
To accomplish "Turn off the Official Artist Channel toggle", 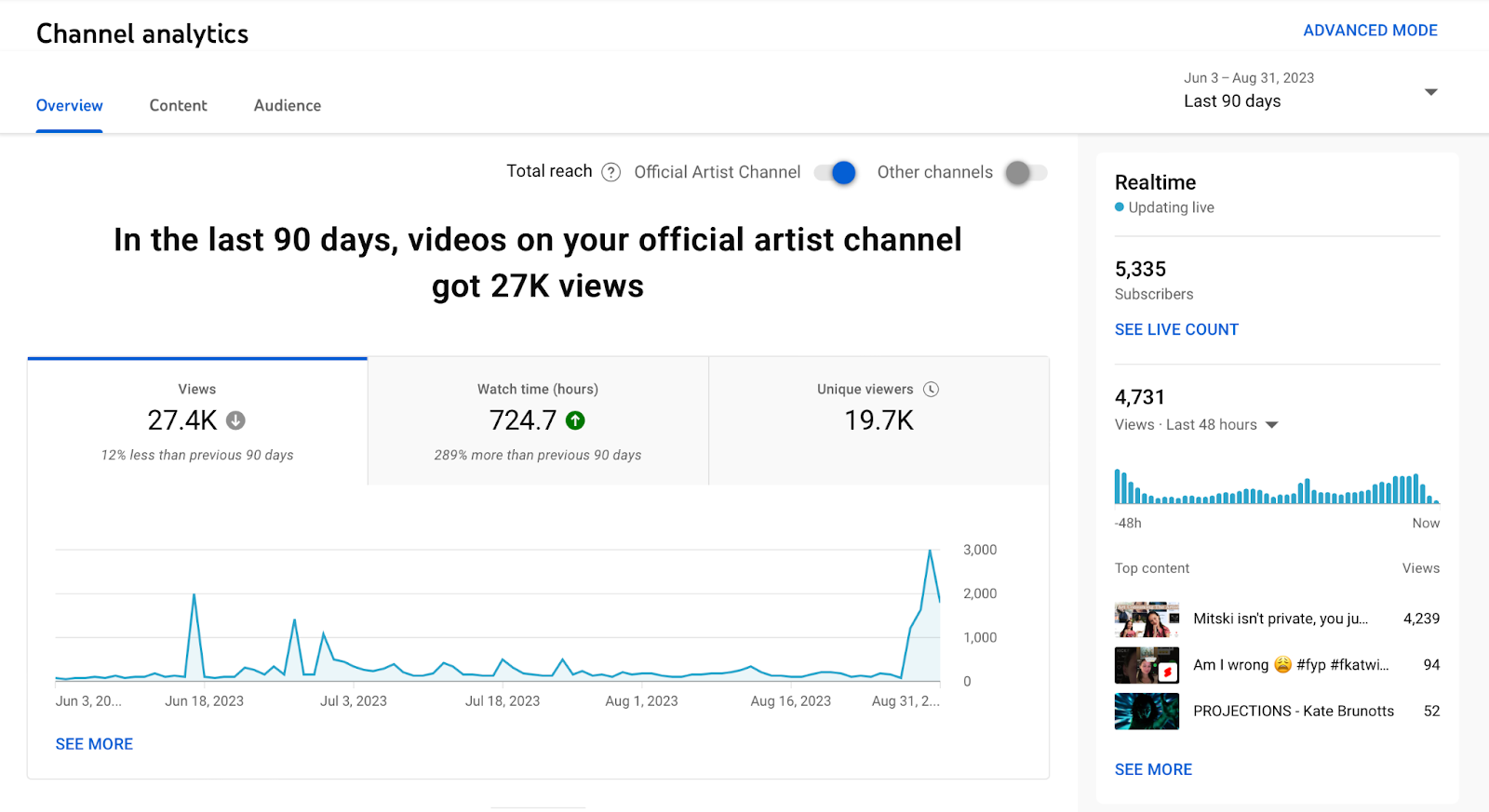I will 835,173.
